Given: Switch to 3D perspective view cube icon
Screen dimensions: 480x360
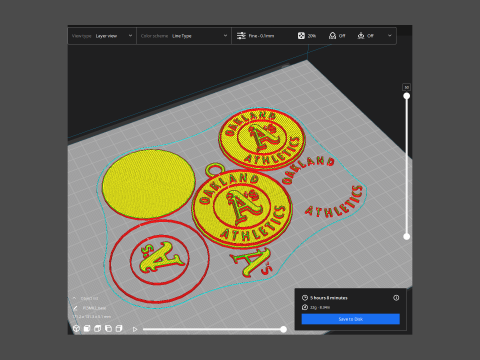Looking at the screenshot, I should 76,329.
